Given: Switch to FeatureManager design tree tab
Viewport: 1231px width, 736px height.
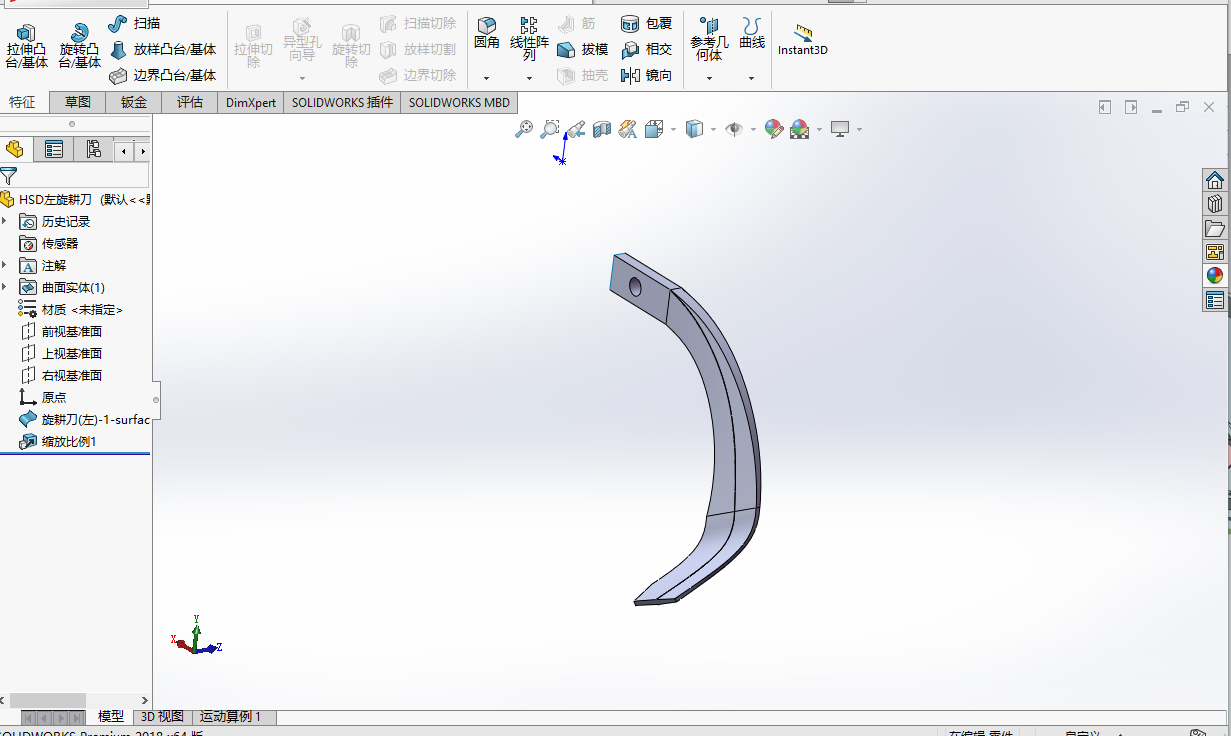Looking at the screenshot, I should pos(15,150).
